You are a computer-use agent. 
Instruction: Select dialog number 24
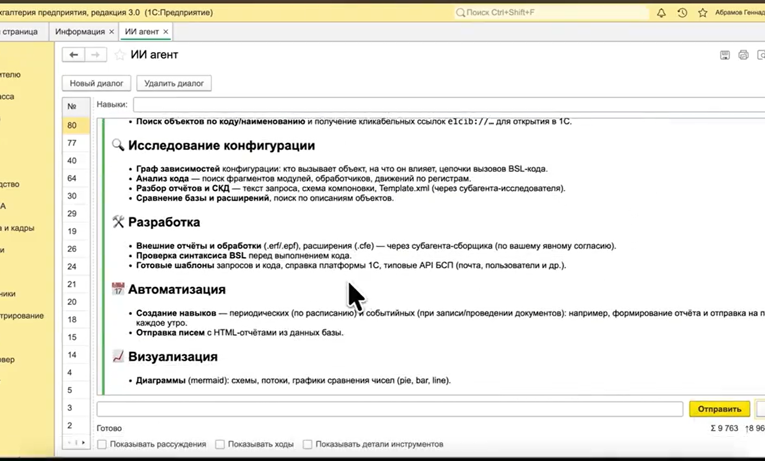click(x=76, y=266)
